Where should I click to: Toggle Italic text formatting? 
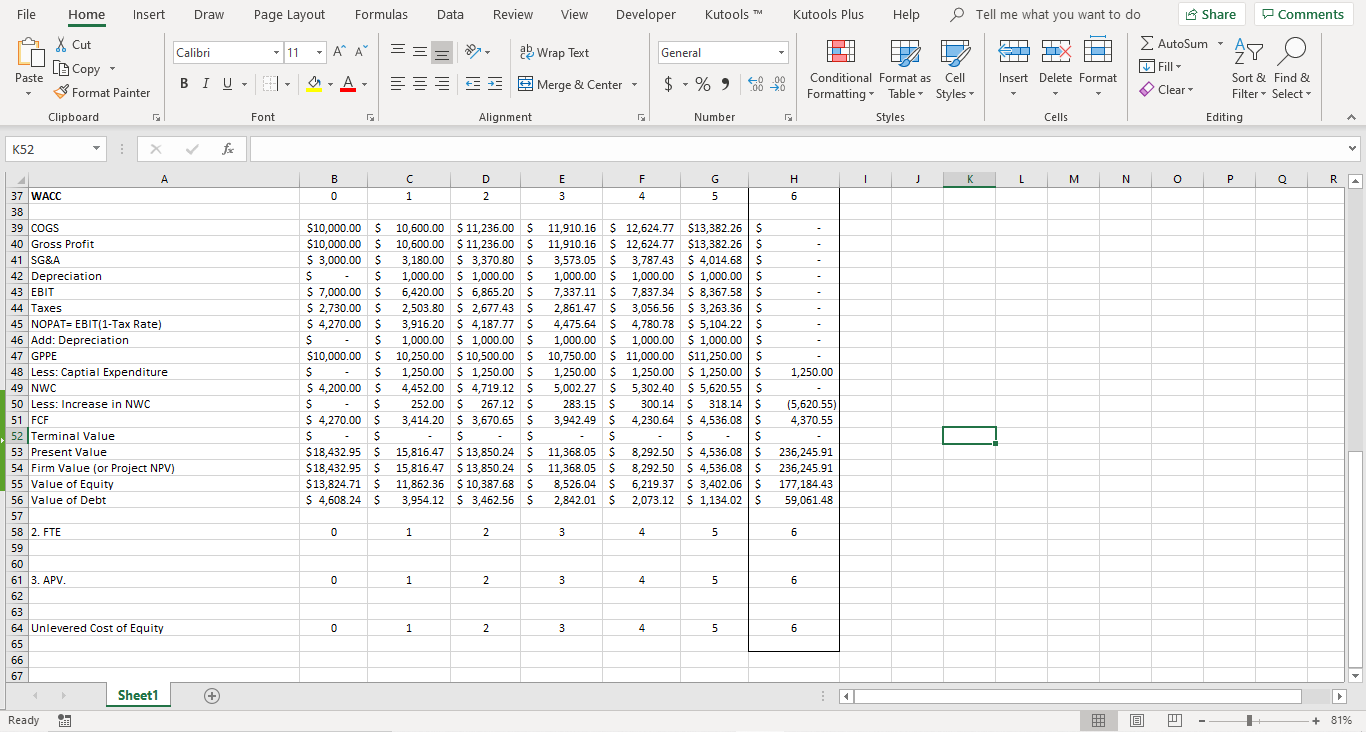point(204,85)
